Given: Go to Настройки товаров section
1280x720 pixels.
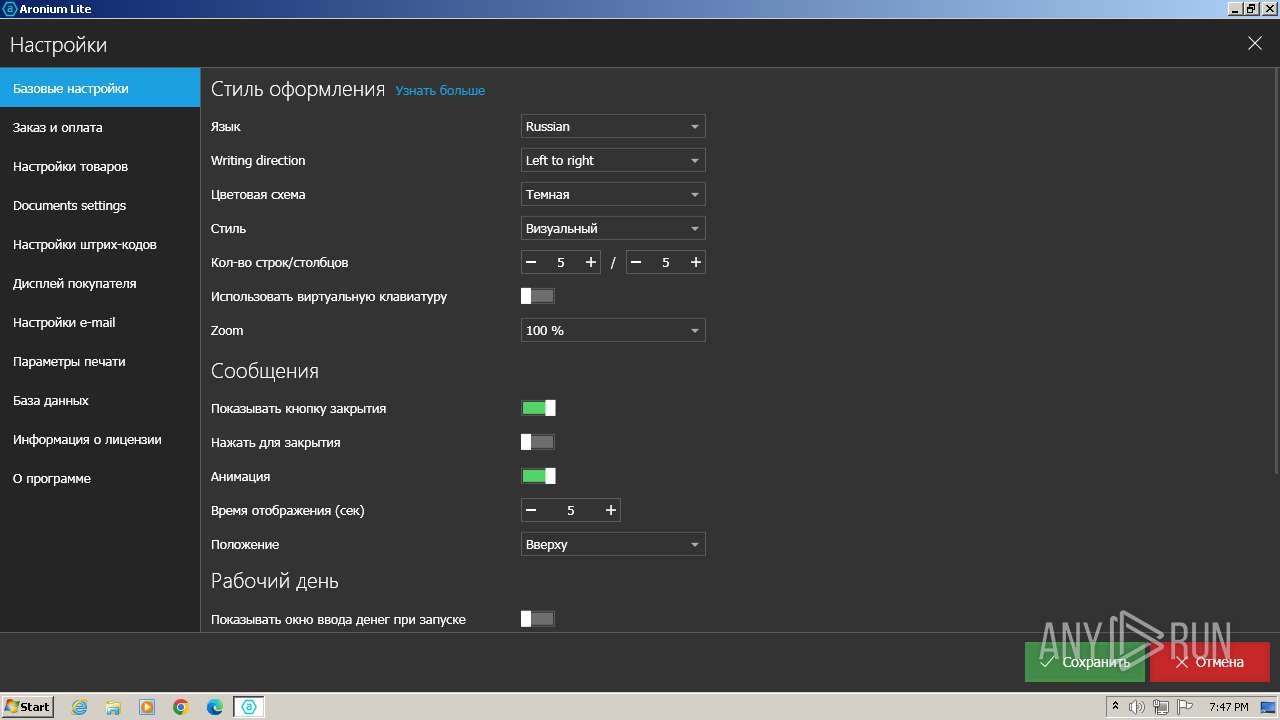Looking at the screenshot, I should click(100, 166).
